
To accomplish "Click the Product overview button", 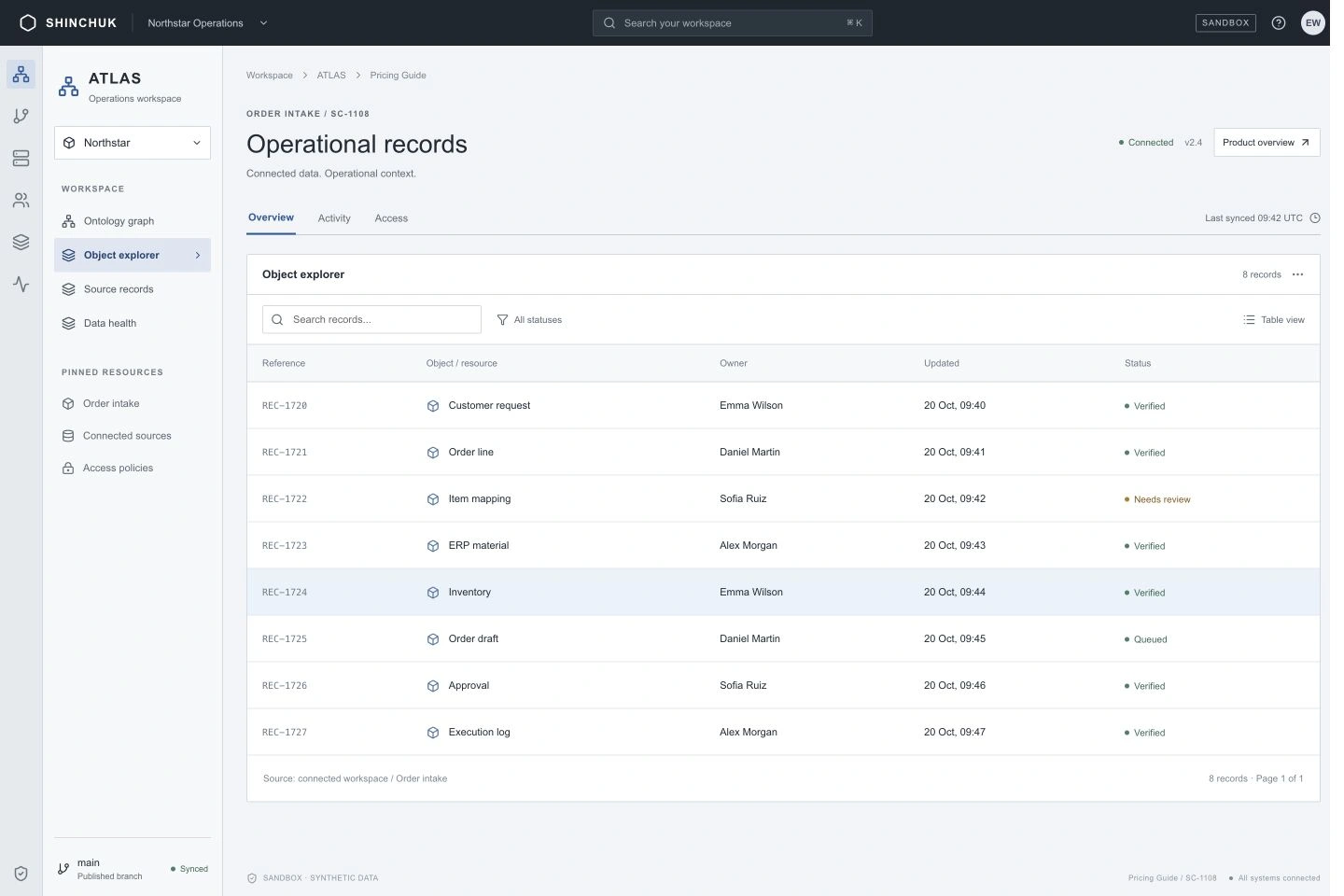I will [1267, 143].
